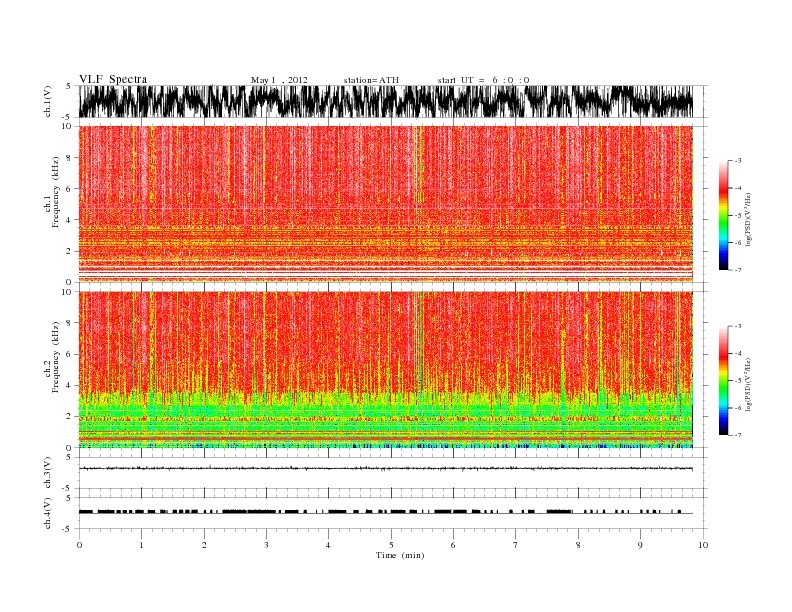
Task: Click the "VLF Spectra" plot title
Action: [113, 79]
